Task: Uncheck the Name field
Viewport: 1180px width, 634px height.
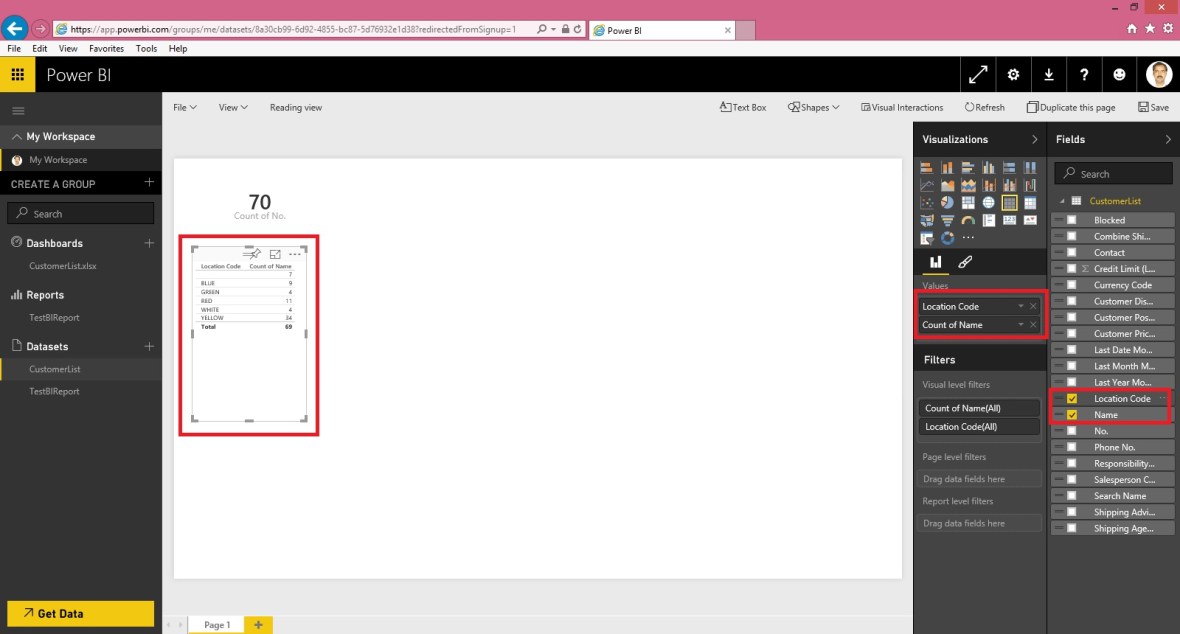Action: pyautogui.click(x=1073, y=414)
